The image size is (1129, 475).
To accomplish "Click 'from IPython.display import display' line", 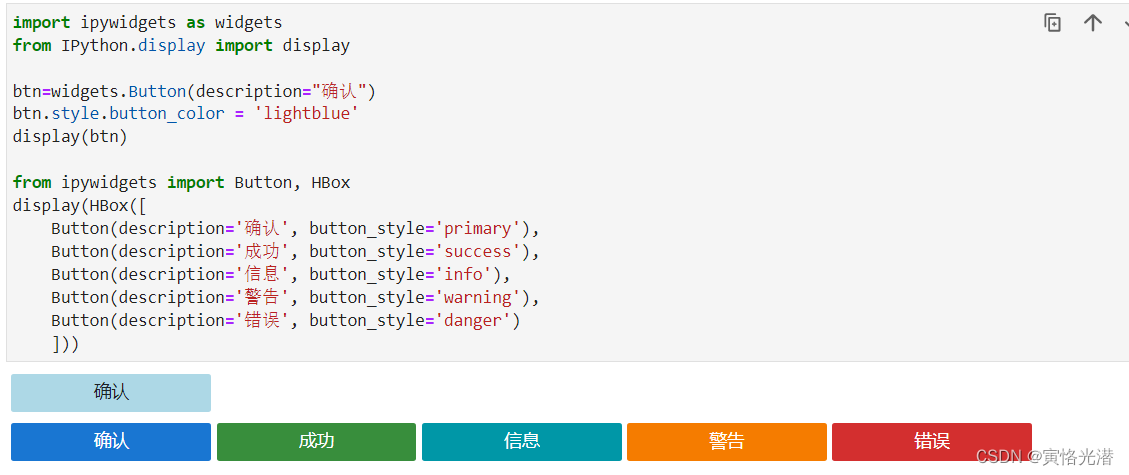I will click(x=181, y=46).
